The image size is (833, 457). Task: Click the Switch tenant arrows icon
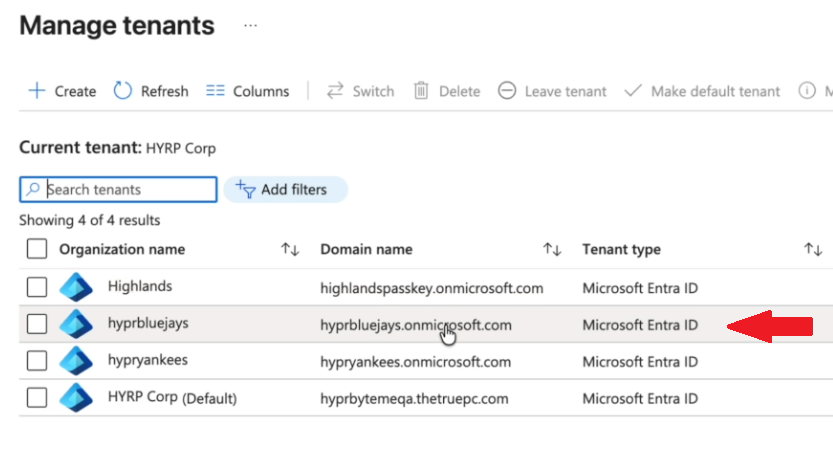tap(336, 91)
